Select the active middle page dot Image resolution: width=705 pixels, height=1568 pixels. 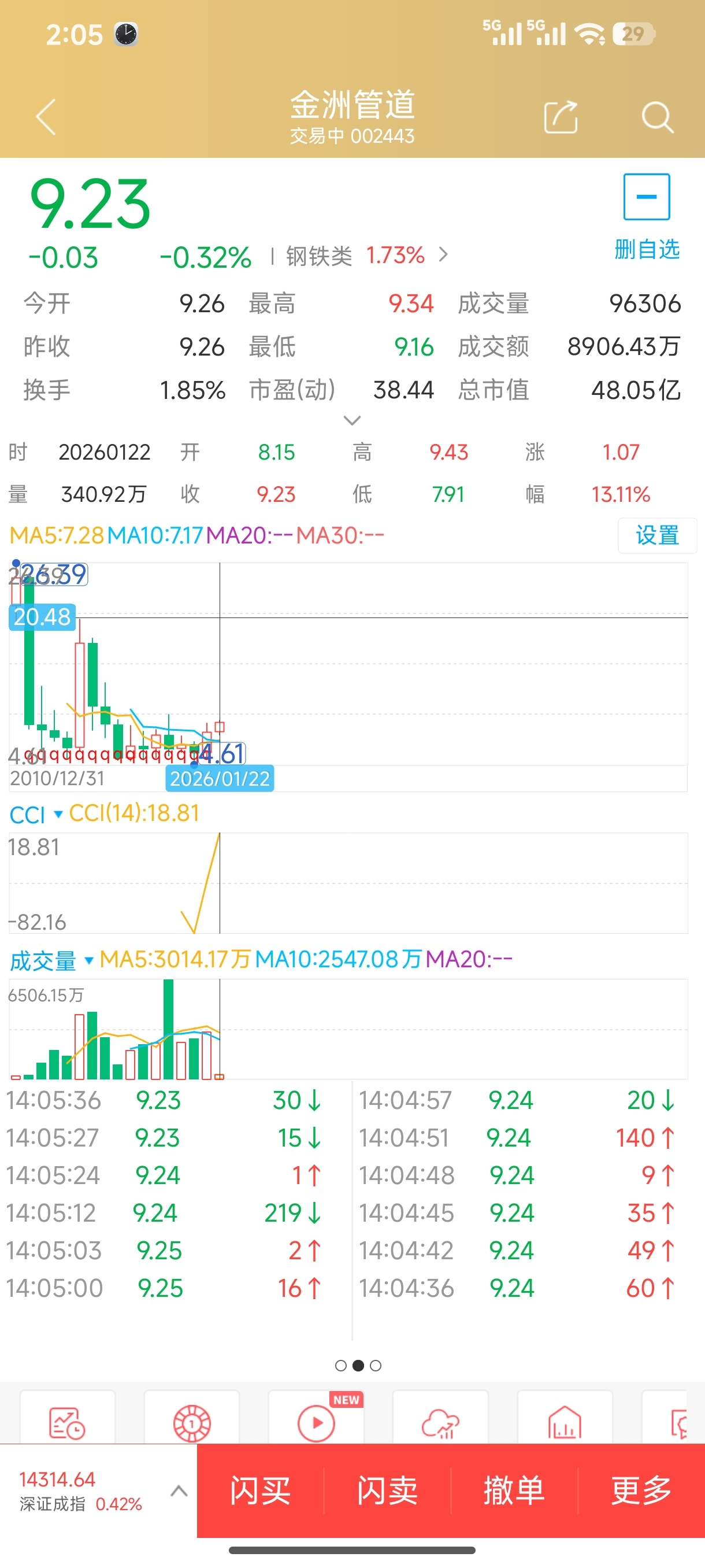pyautogui.click(x=358, y=1365)
